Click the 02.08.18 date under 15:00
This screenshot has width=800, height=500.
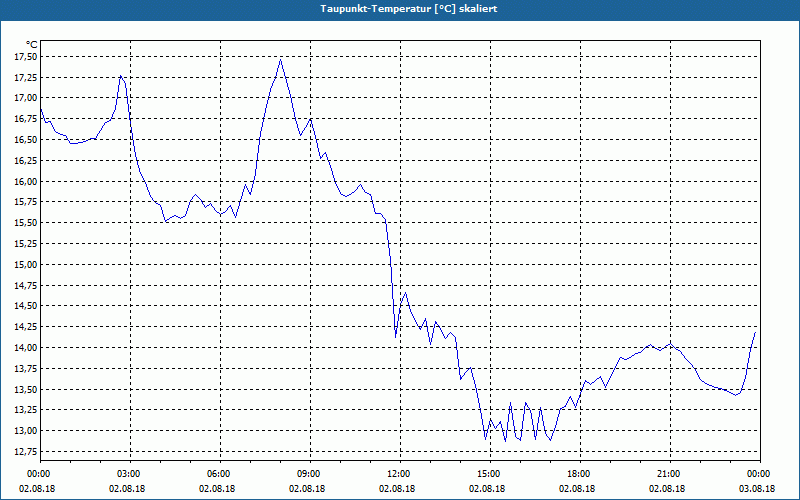pyautogui.click(x=487, y=489)
